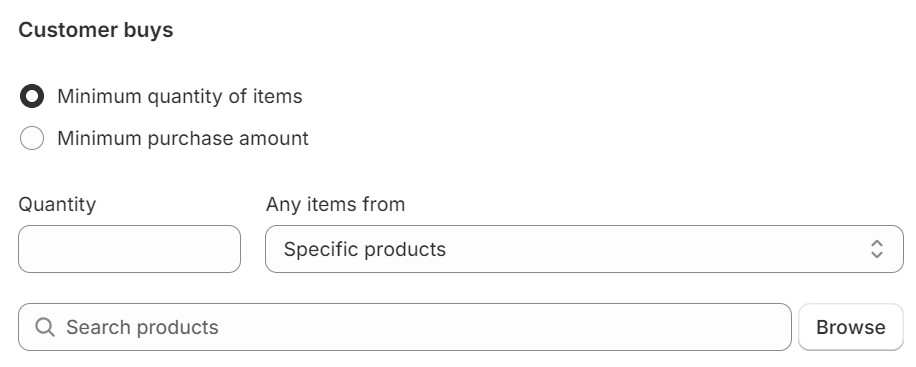Open the product browser via Browse
The height and width of the screenshot is (367, 916).
(851, 327)
